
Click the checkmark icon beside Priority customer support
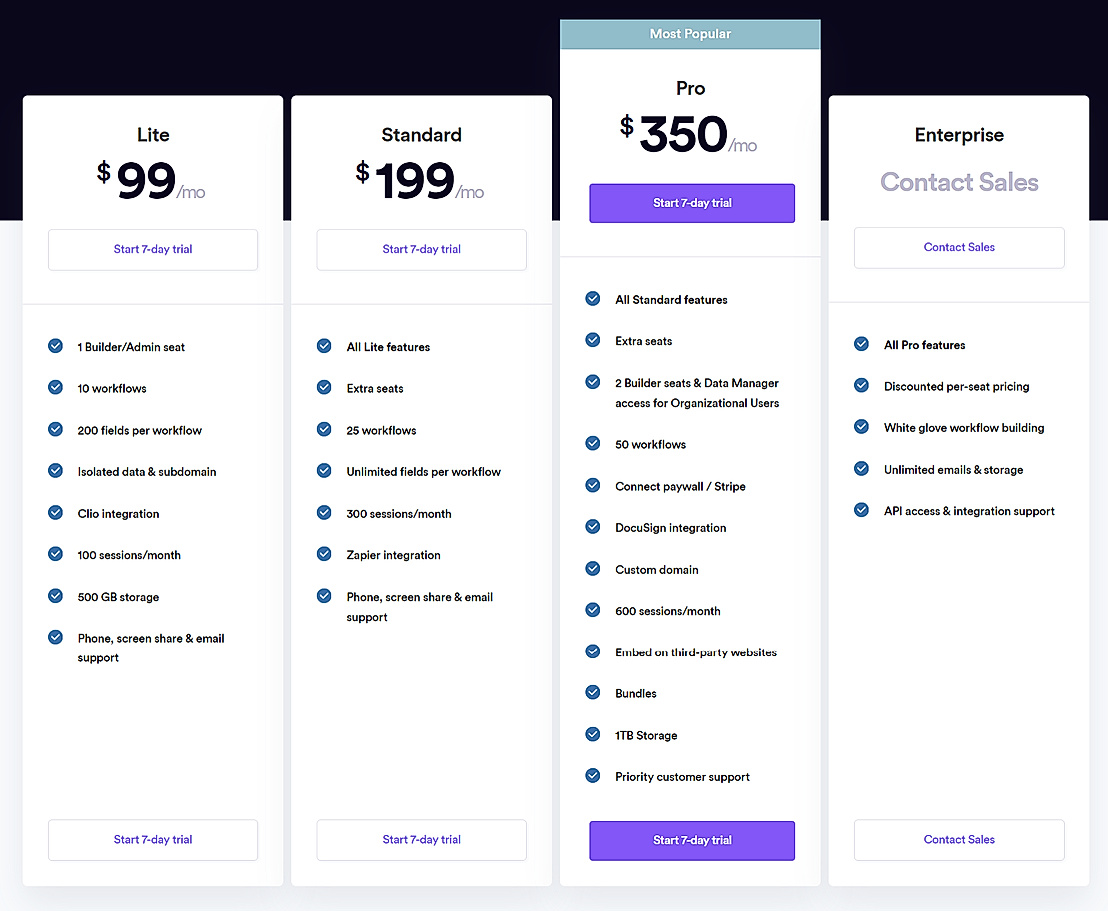tap(592, 776)
